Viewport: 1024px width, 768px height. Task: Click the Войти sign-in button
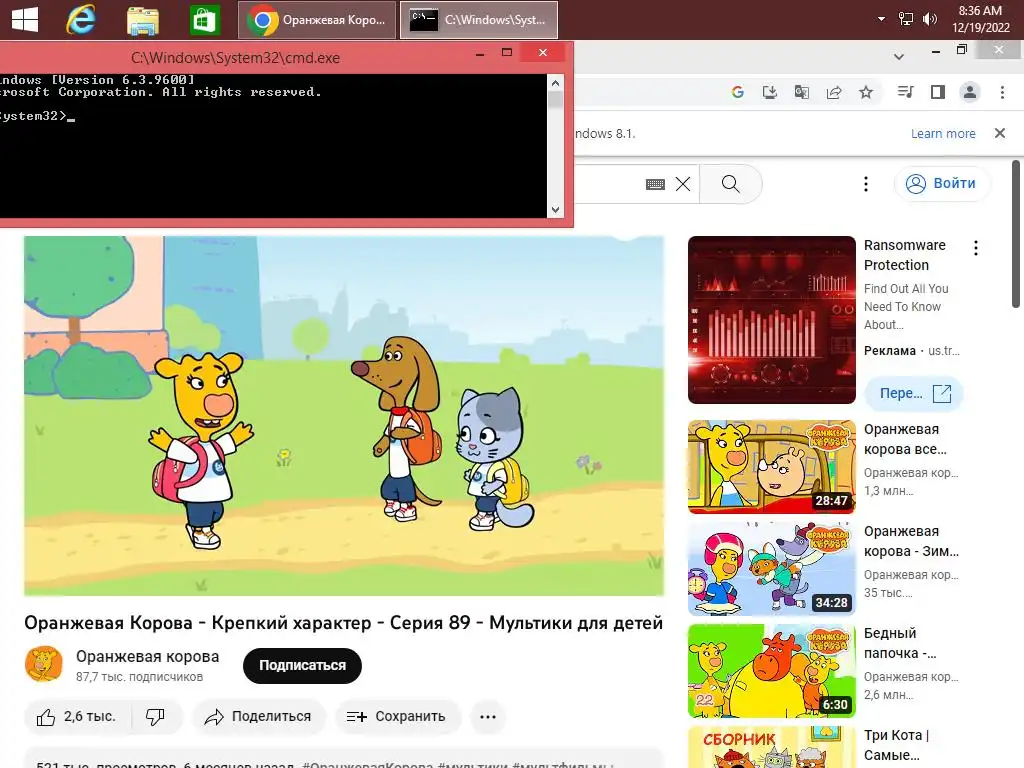tap(941, 184)
